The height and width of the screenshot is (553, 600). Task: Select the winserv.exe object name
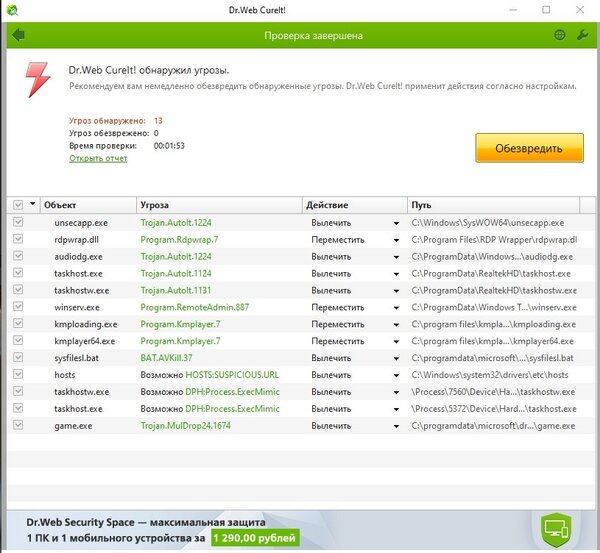tap(77, 307)
